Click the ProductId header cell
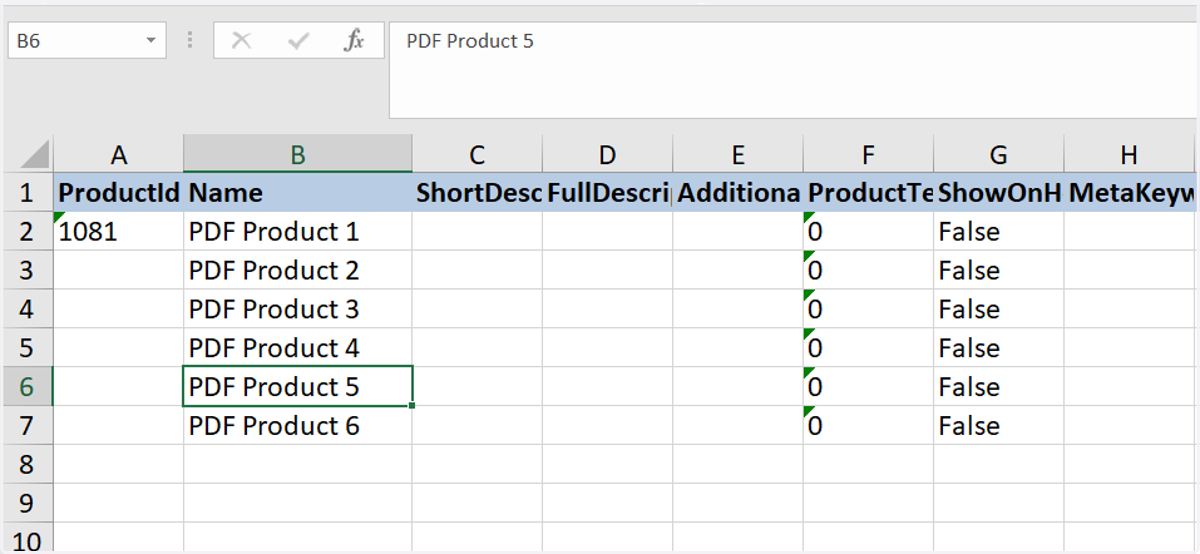Screen dimensions: 1200x554 (119, 192)
